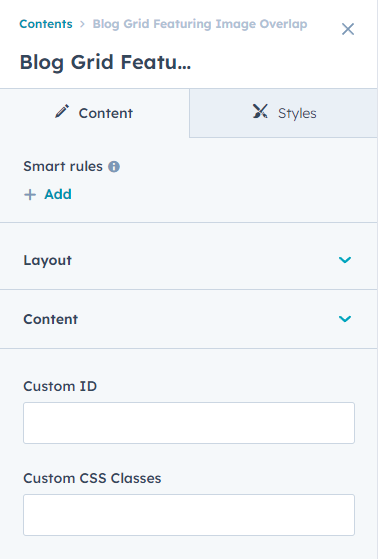Expand Layout section using its chevron

(x=345, y=260)
